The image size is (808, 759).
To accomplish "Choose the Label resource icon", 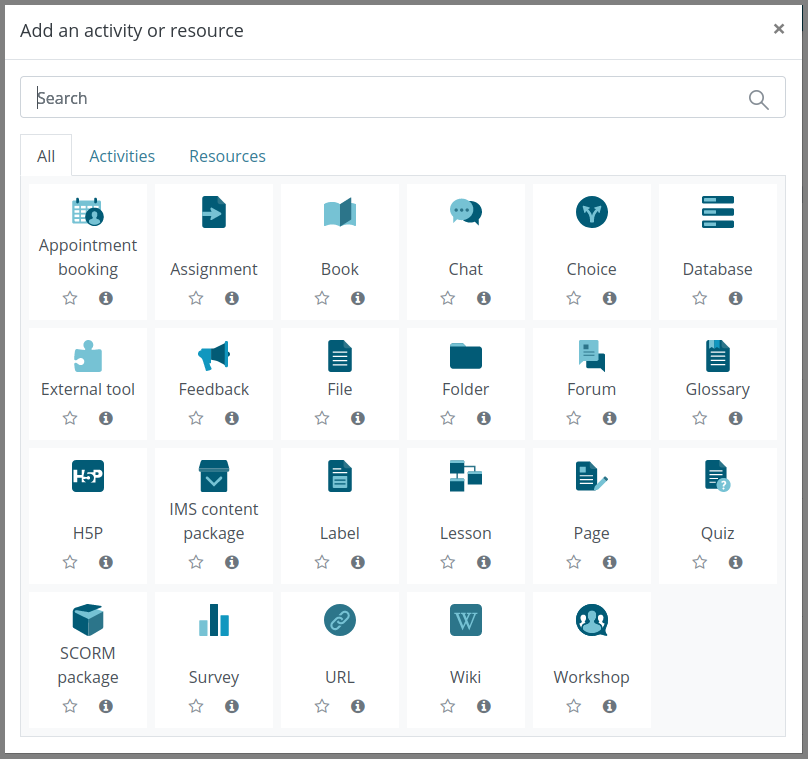I will [x=340, y=476].
